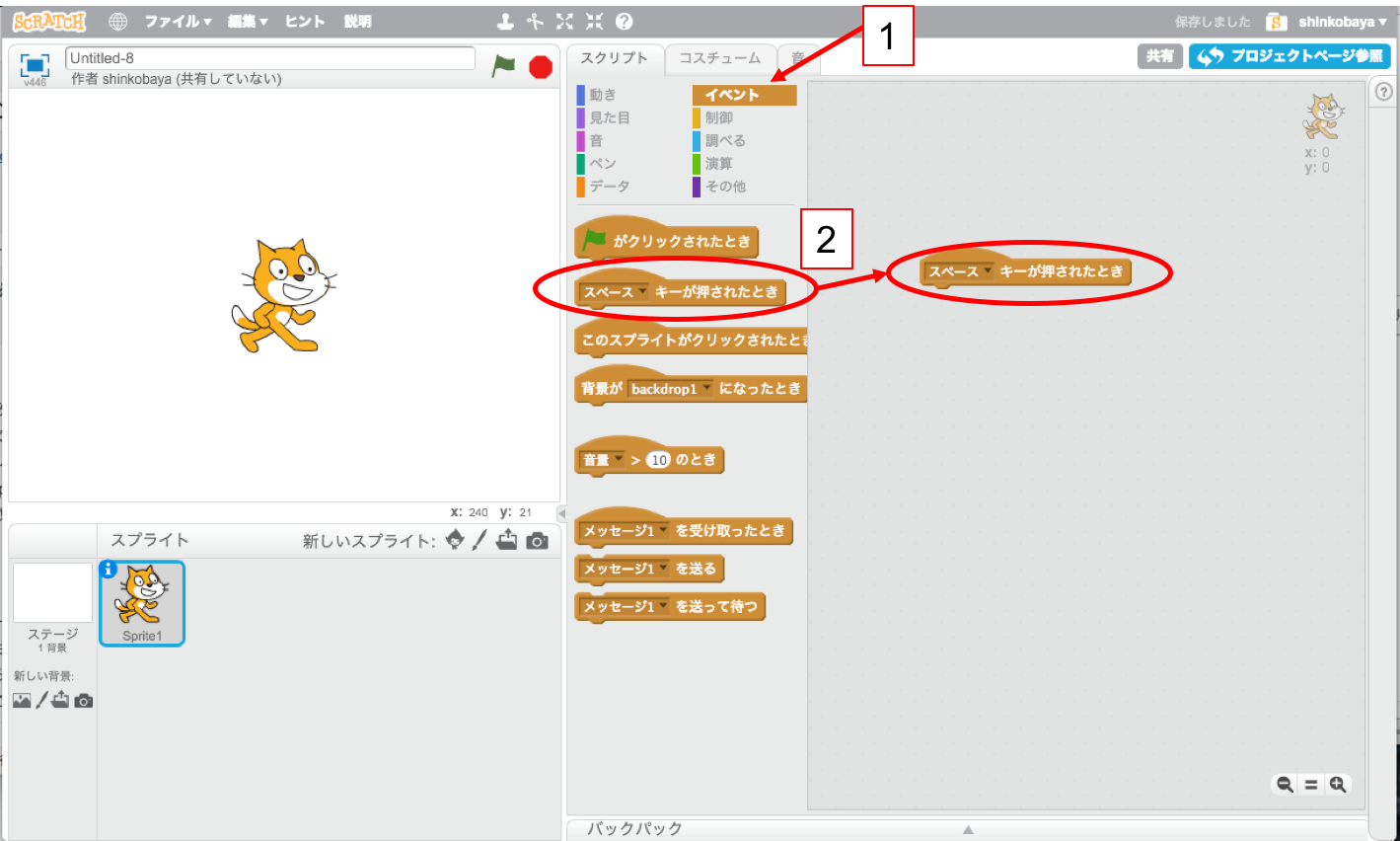Open the tips help panel
Viewport: 1400px width, 841px height.
(x=1384, y=92)
